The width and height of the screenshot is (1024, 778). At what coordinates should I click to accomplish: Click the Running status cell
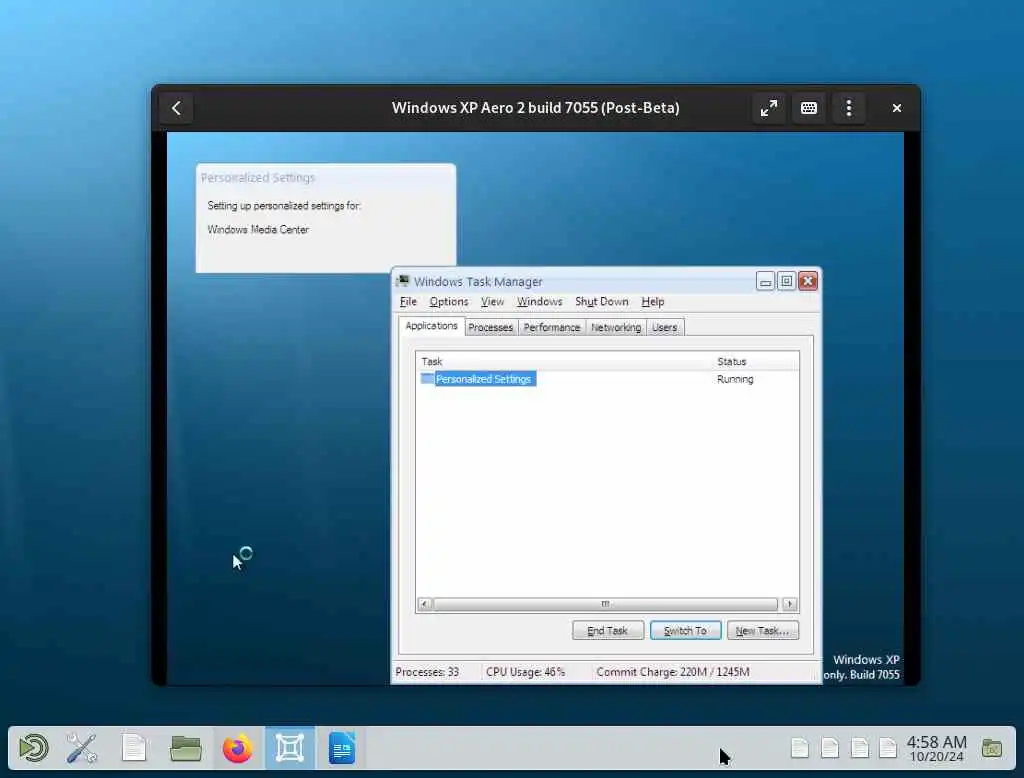735,379
